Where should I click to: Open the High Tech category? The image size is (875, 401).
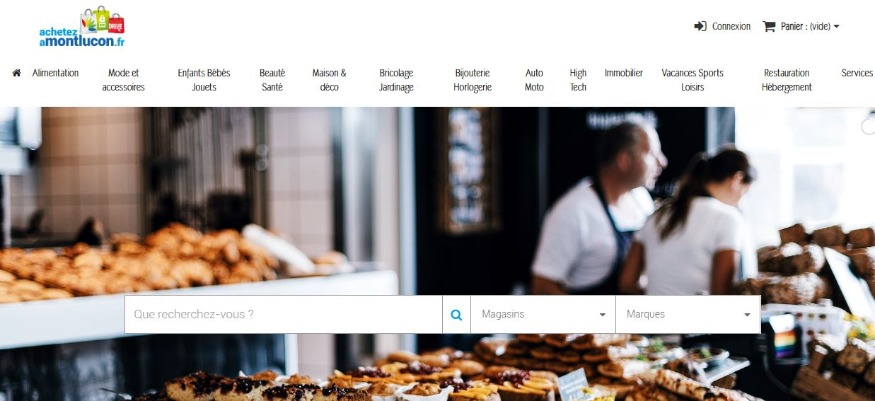pos(578,80)
